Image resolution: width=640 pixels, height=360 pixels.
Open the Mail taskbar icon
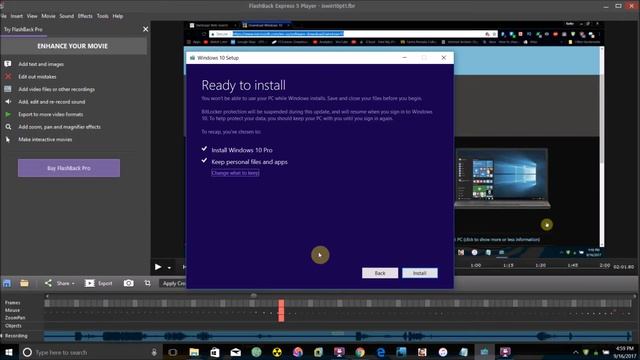[x=236, y=352]
